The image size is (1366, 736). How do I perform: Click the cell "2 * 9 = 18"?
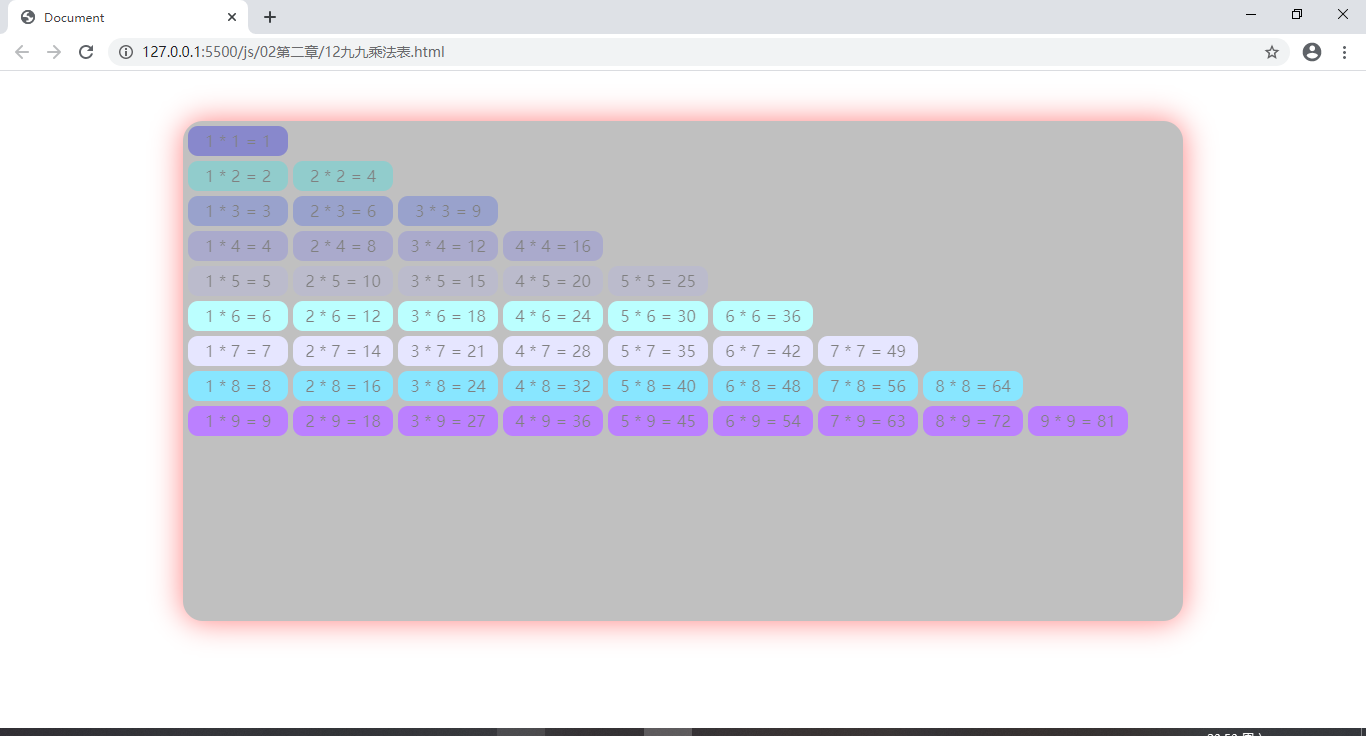pyautogui.click(x=343, y=421)
